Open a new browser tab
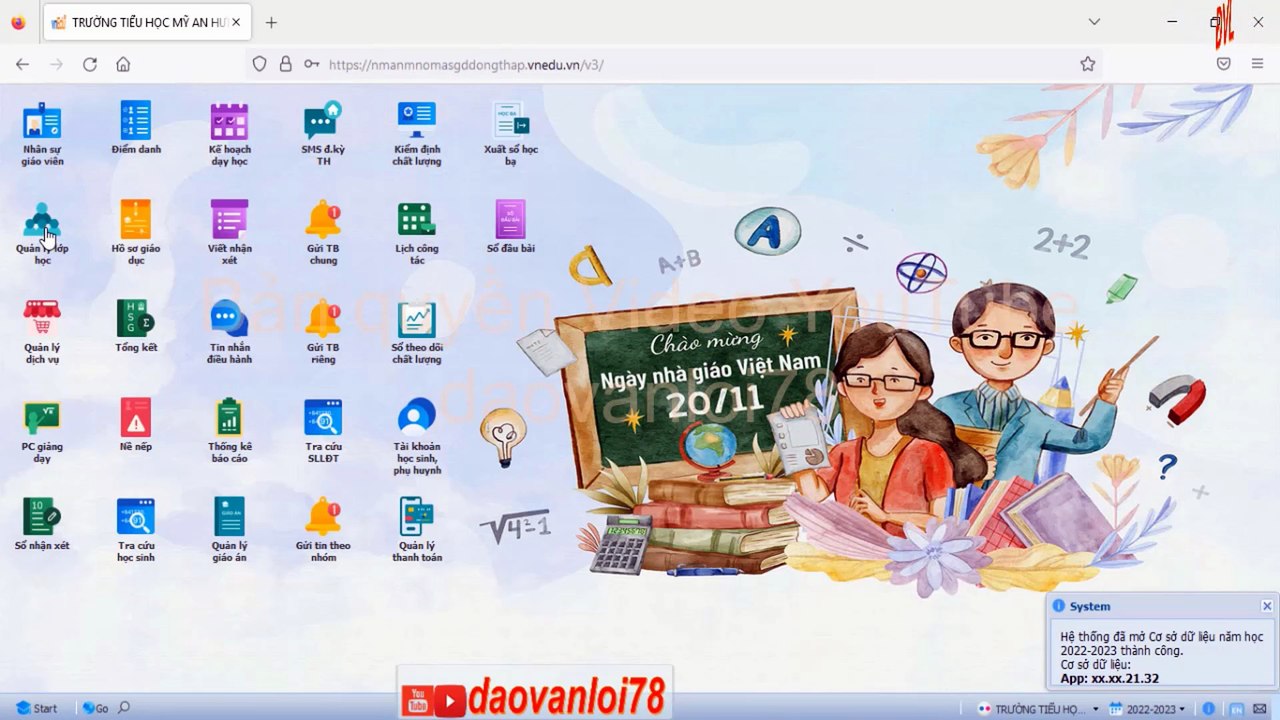 (271, 22)
